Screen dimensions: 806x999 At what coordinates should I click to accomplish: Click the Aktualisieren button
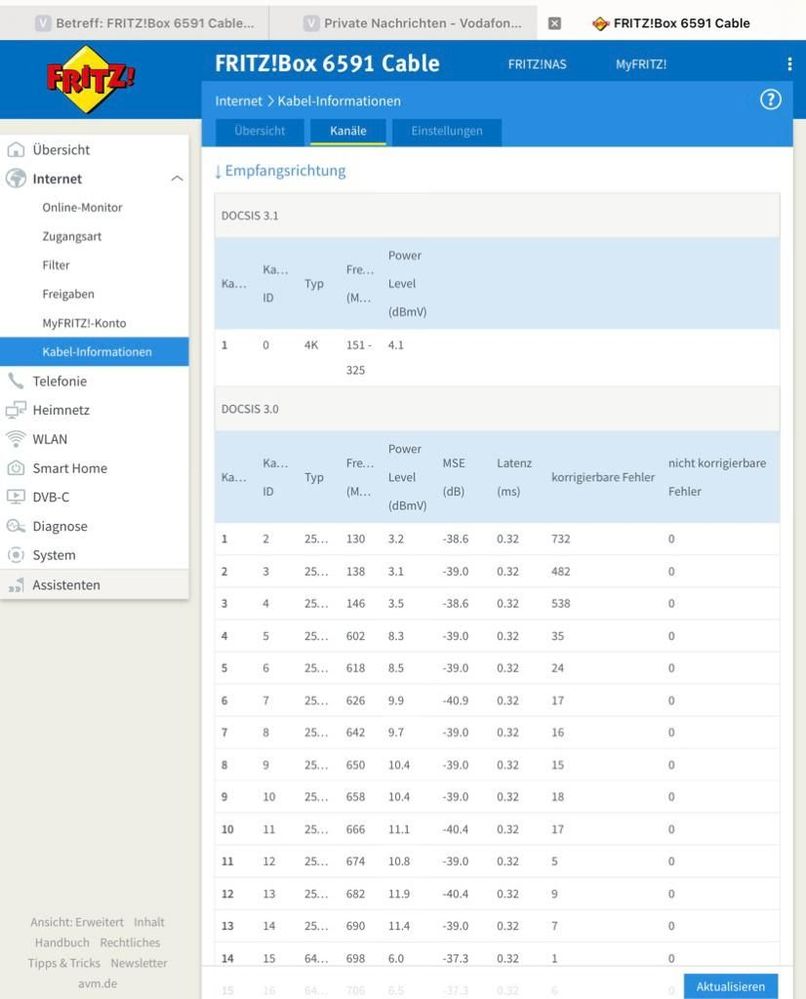(730, 986)
